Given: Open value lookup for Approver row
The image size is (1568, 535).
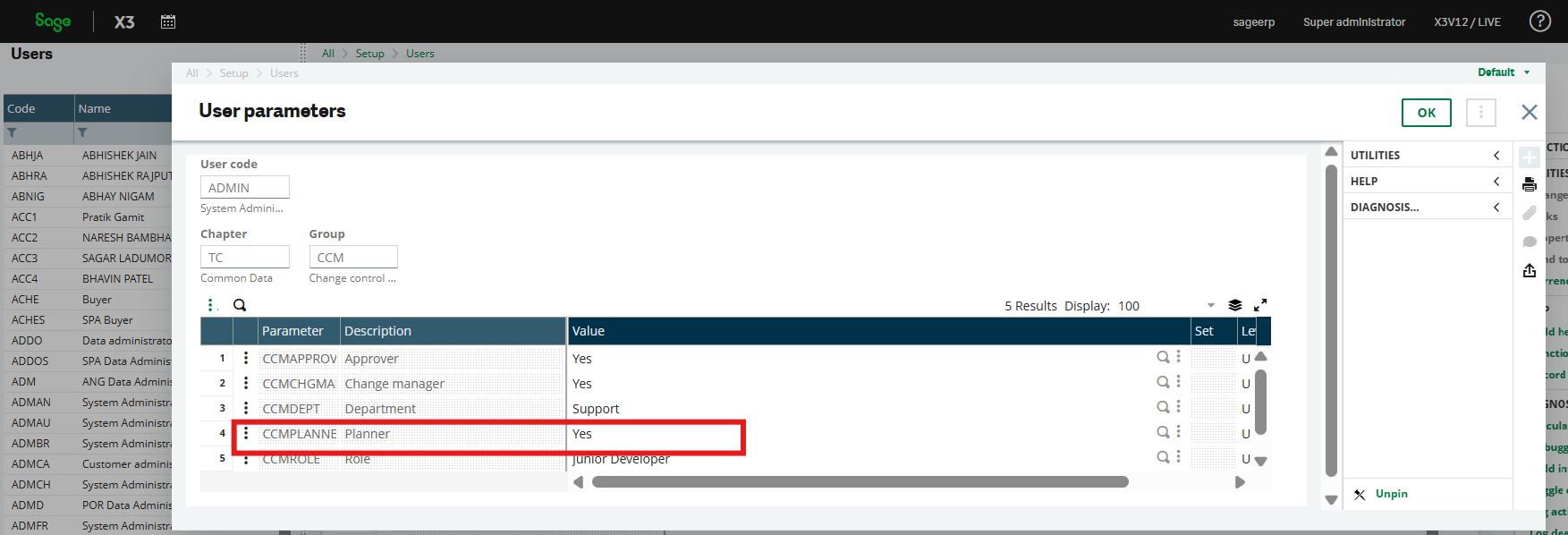Looking at the screenshot, I should [x=1163, y=357].
